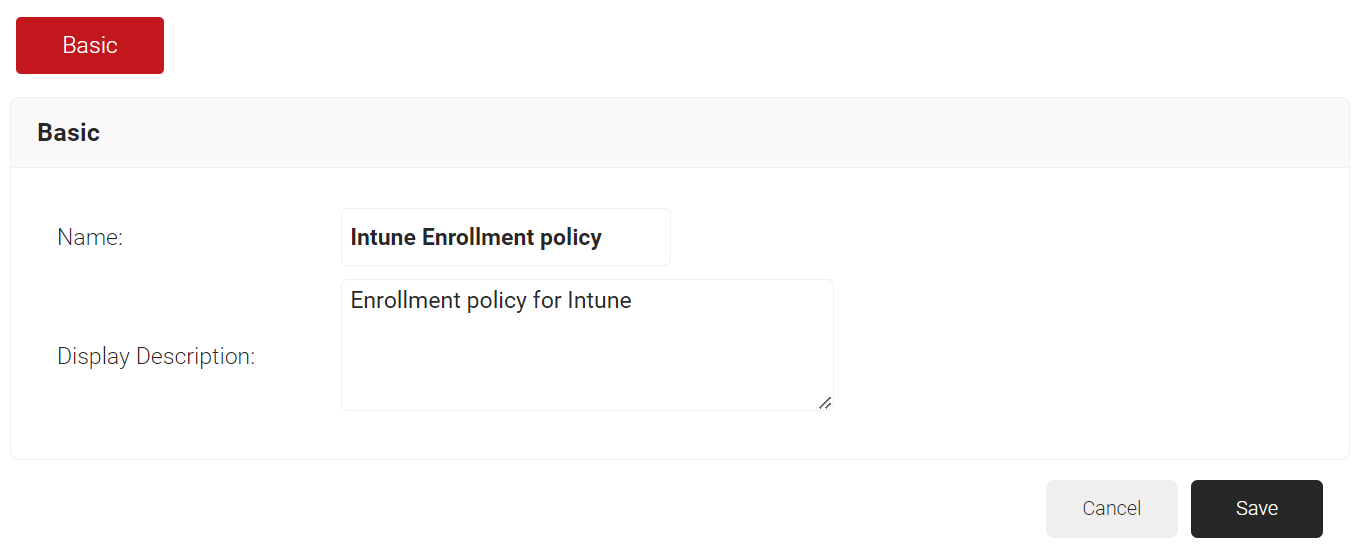Click "Intune" at the end of the description
The image size is (1360, 550).
(599, 300)
